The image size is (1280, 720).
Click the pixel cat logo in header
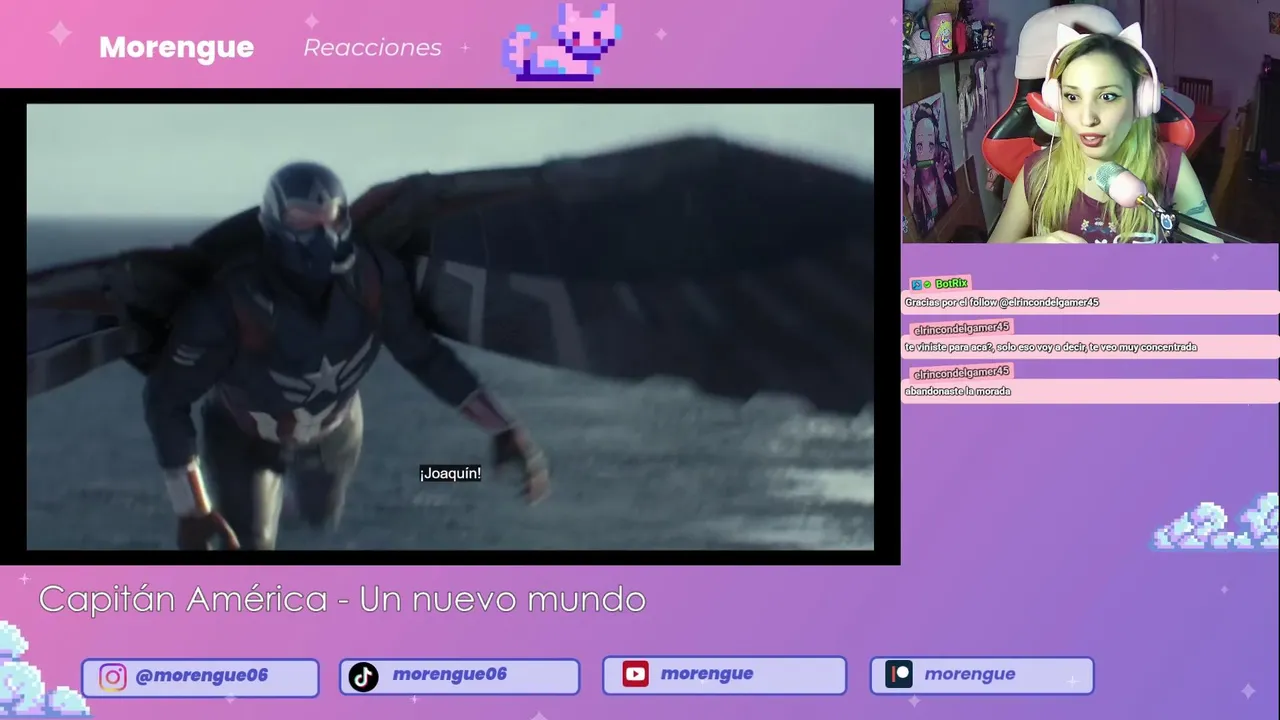click(562, 42)
